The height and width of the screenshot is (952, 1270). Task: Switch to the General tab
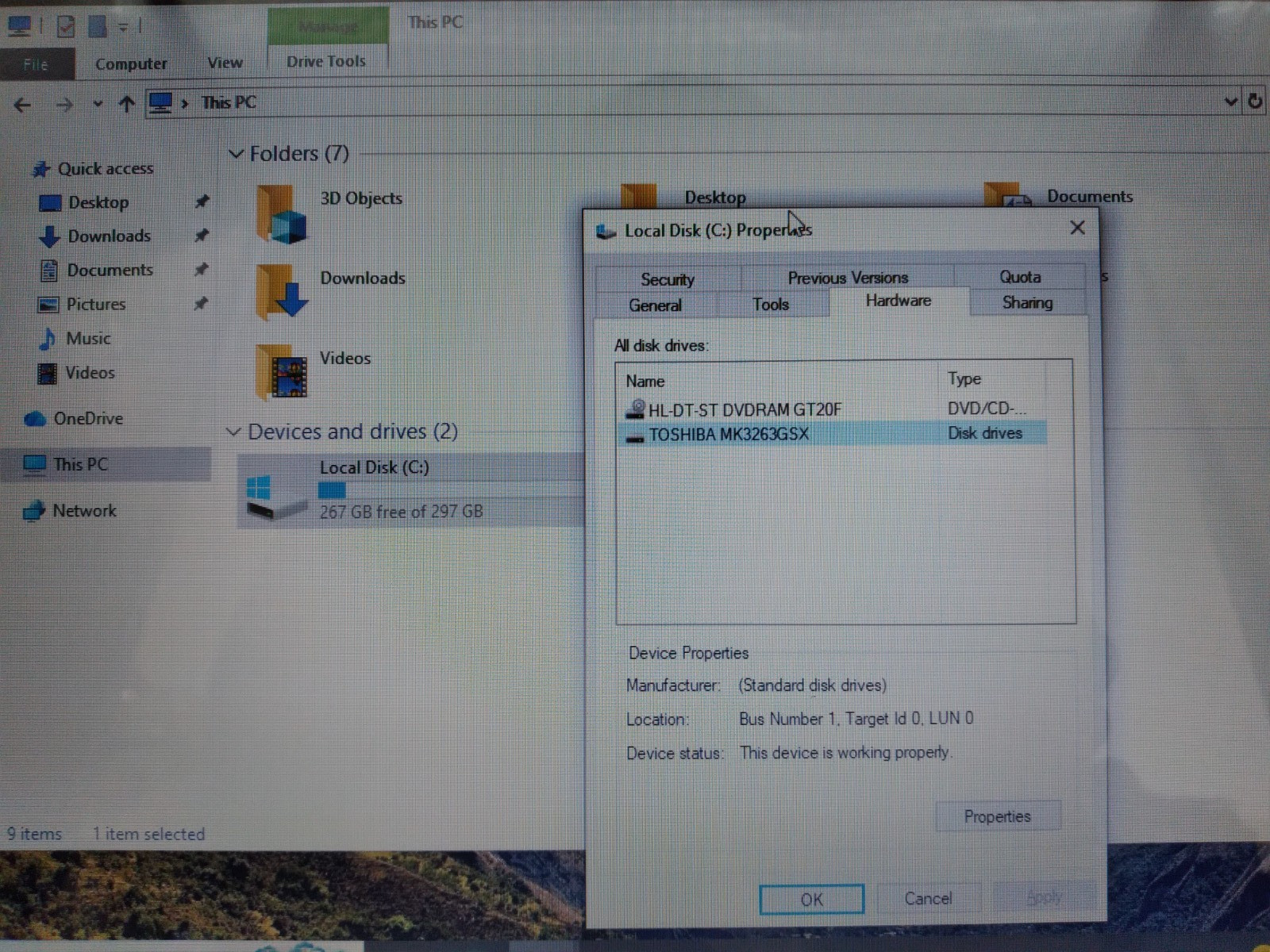655,305
